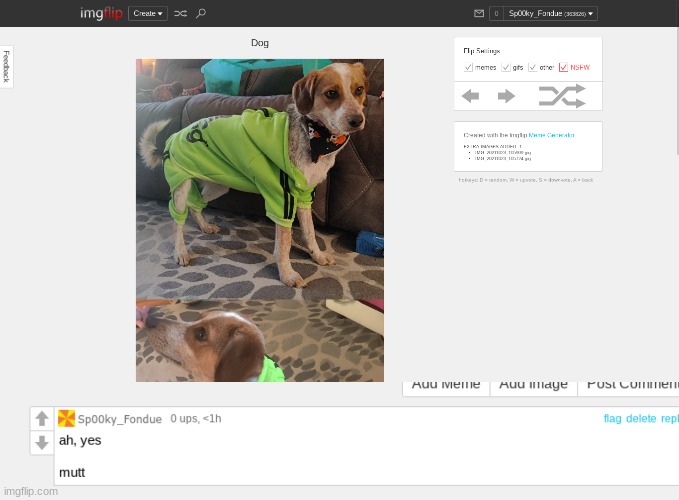
Task: Open the Meme Generator link
Action: pos(551,135)
